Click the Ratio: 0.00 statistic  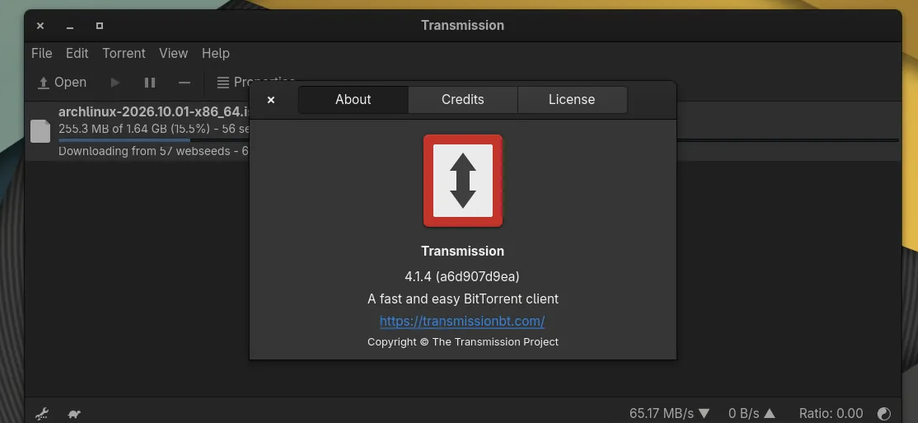tap(831, 414)
